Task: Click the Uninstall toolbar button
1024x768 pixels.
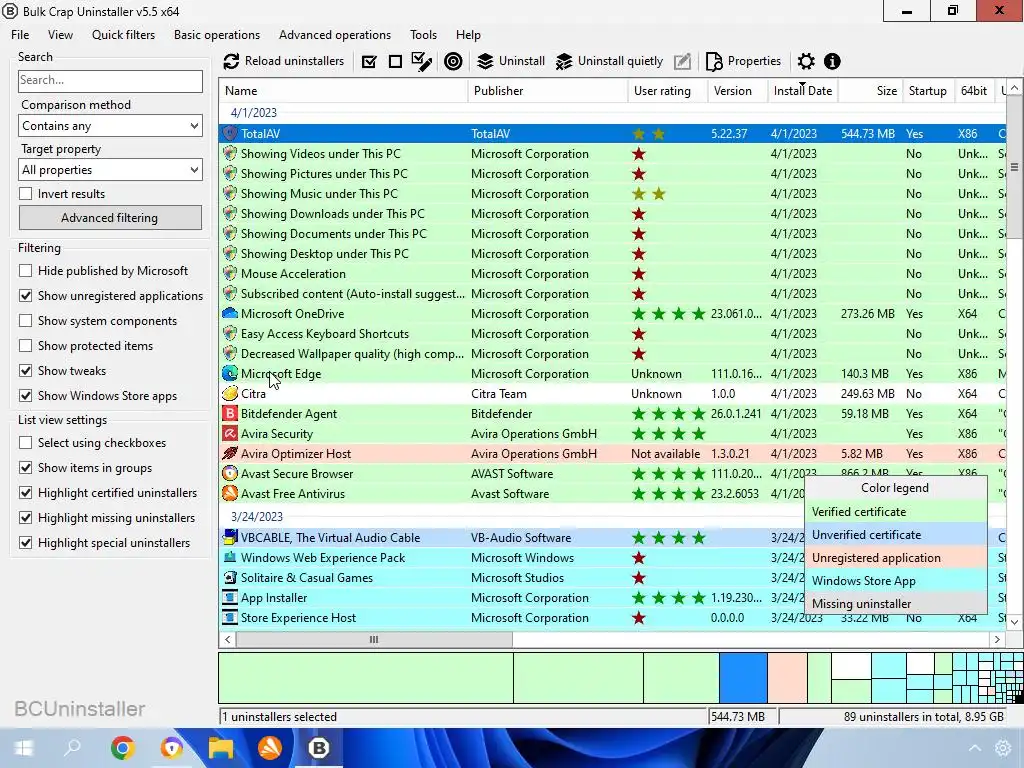Action: click(511, 61)
